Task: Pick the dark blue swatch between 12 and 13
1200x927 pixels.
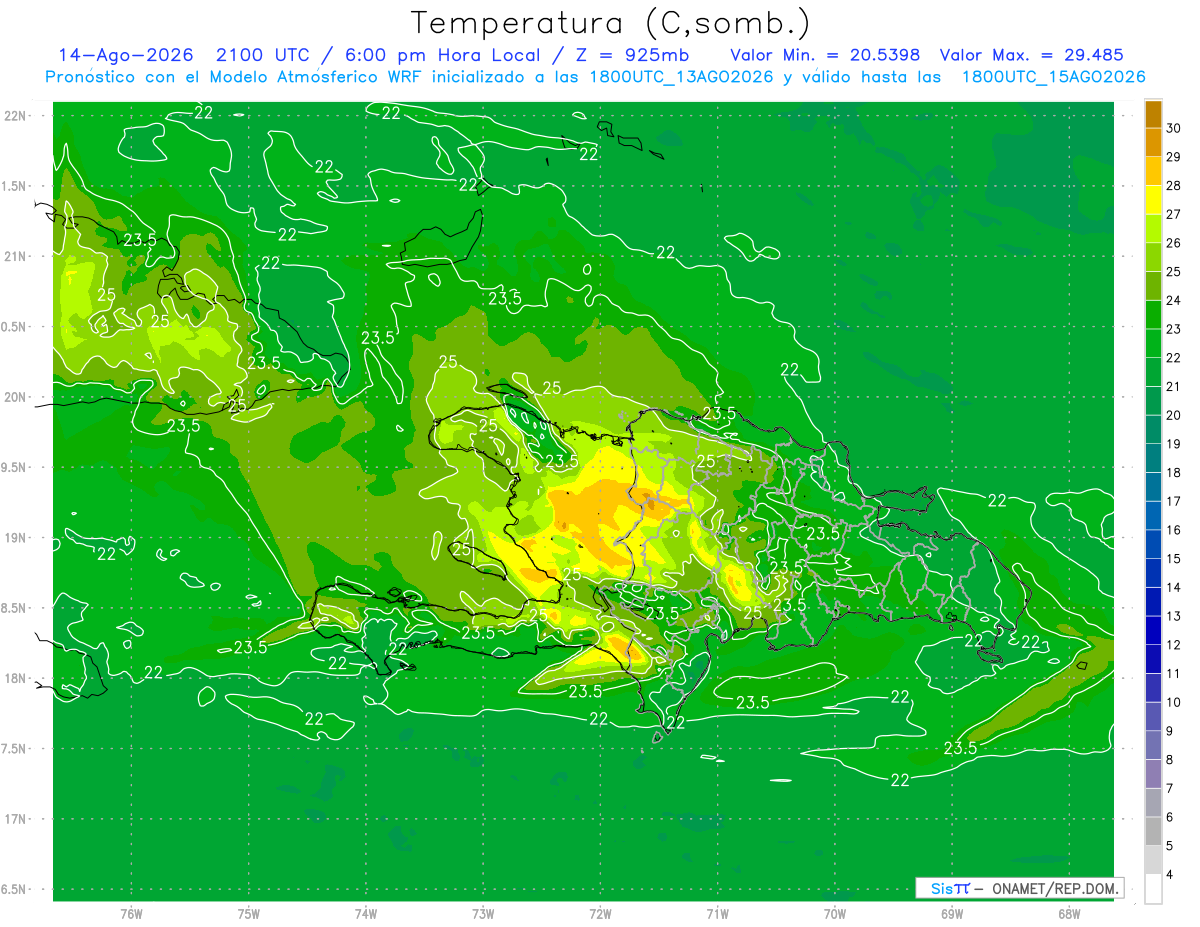Action: pyautogui.click(x=1153, y=630)
